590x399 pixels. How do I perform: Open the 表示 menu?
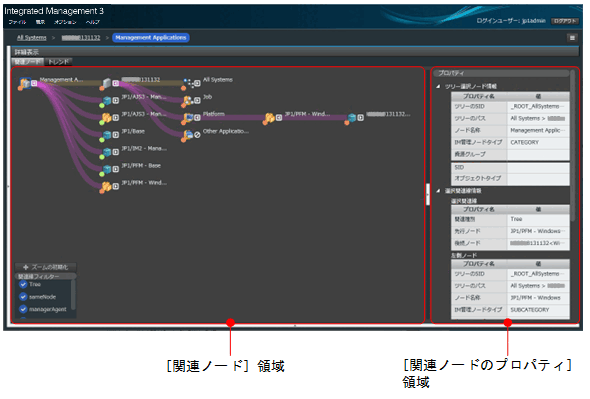click(40, 22)
